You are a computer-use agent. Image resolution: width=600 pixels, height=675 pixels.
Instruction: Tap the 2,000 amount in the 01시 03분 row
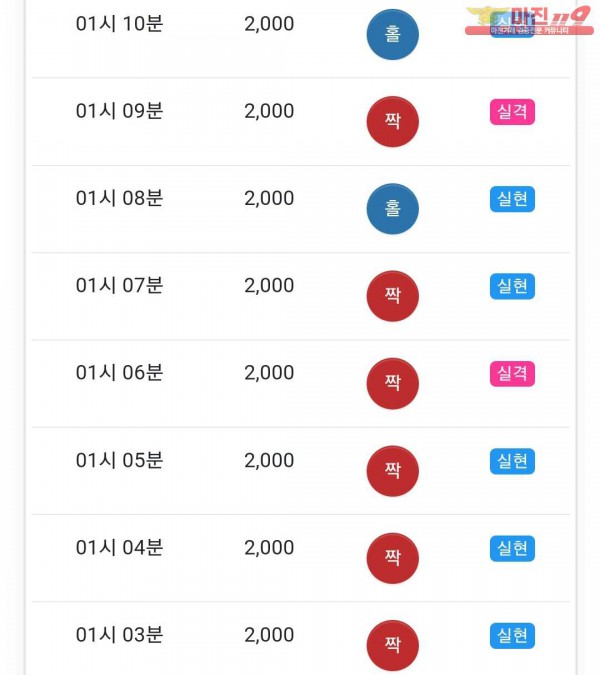point(269,635)
